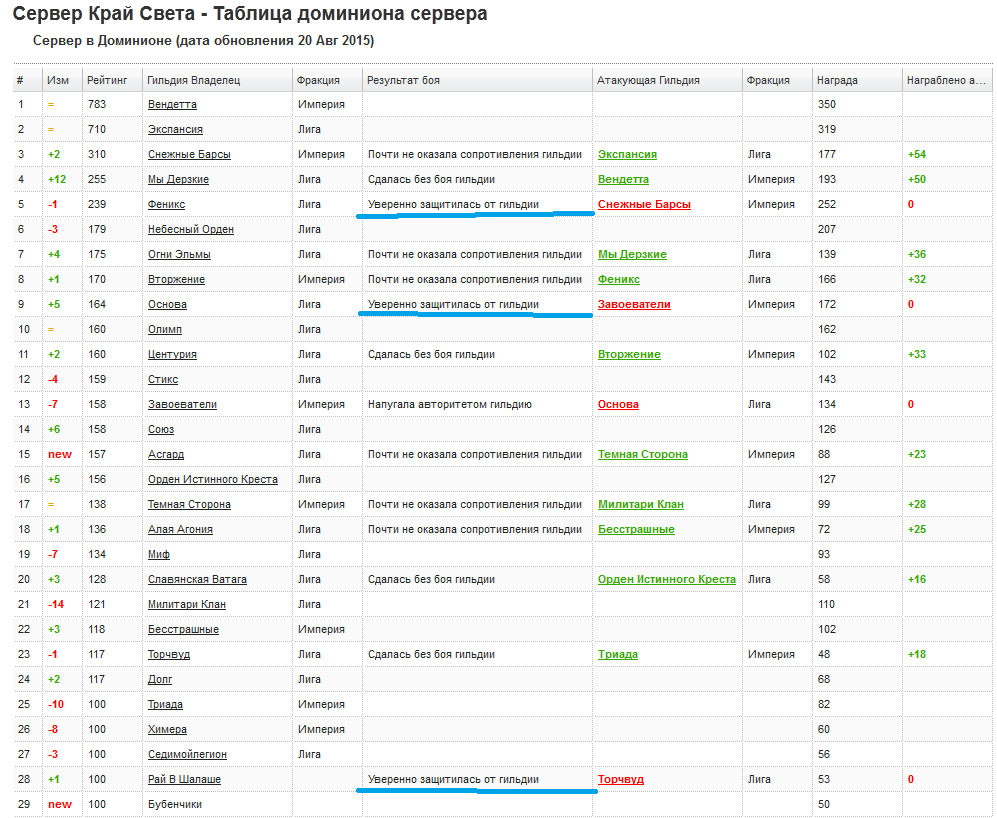The image size is (997, 818).
Task: Click the red Торчвуд attacker link
Action: click(621, 780)
